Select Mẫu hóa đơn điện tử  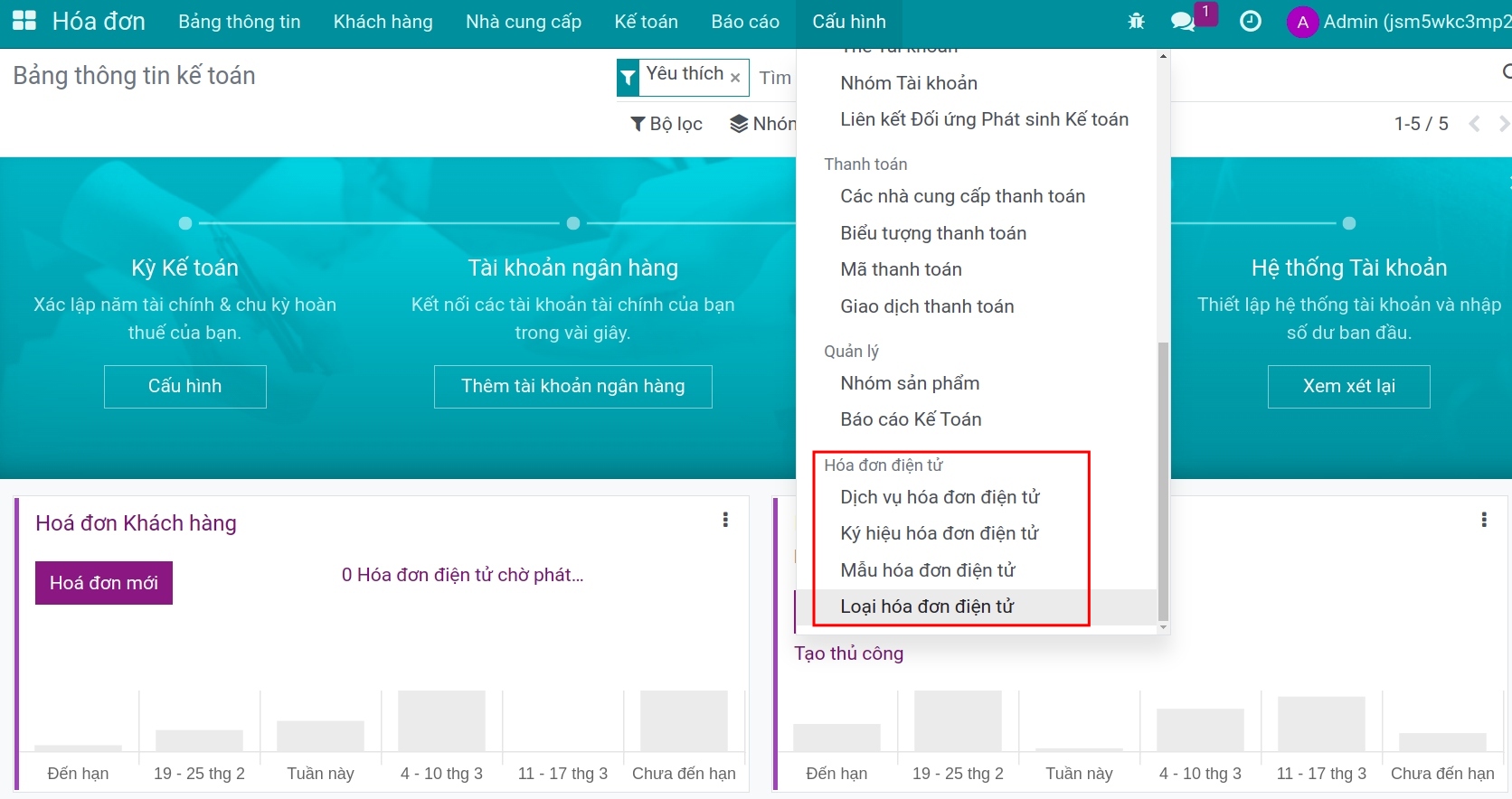977,570
